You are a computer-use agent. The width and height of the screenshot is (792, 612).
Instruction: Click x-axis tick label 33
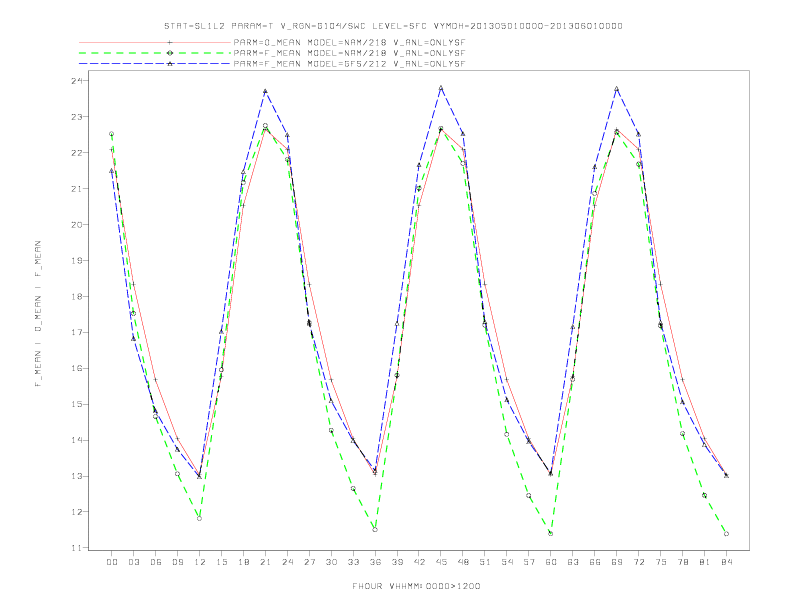353,562
